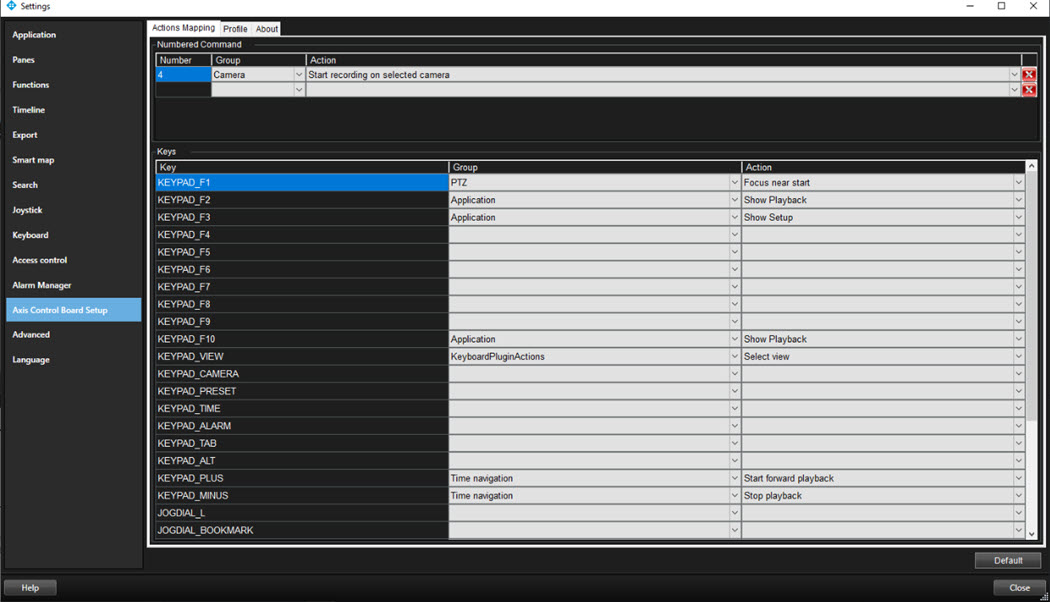Select the KEYPAD_CAMERA key row

tap(300, 374)
